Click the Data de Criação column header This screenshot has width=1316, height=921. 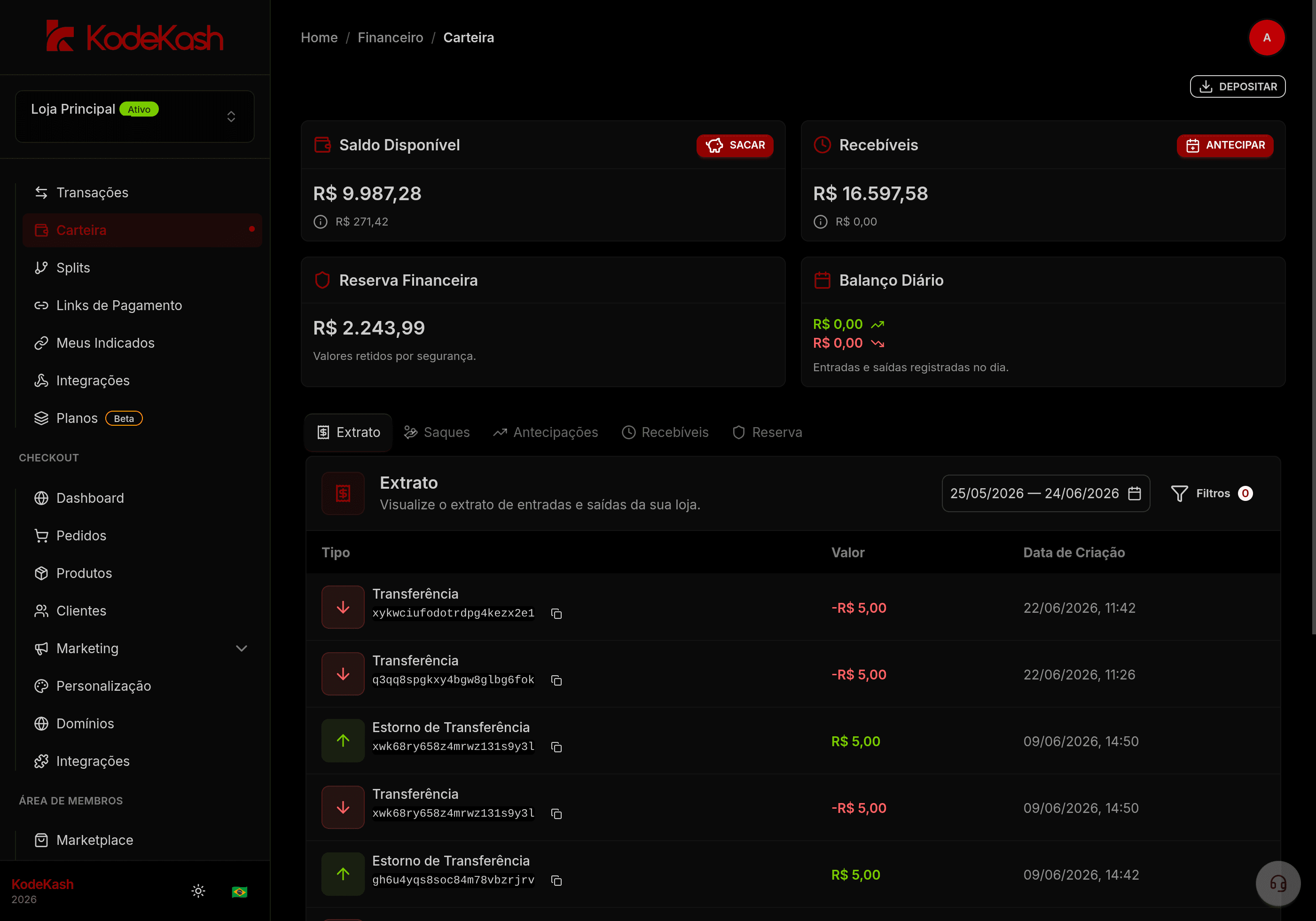pos(1074,553)
